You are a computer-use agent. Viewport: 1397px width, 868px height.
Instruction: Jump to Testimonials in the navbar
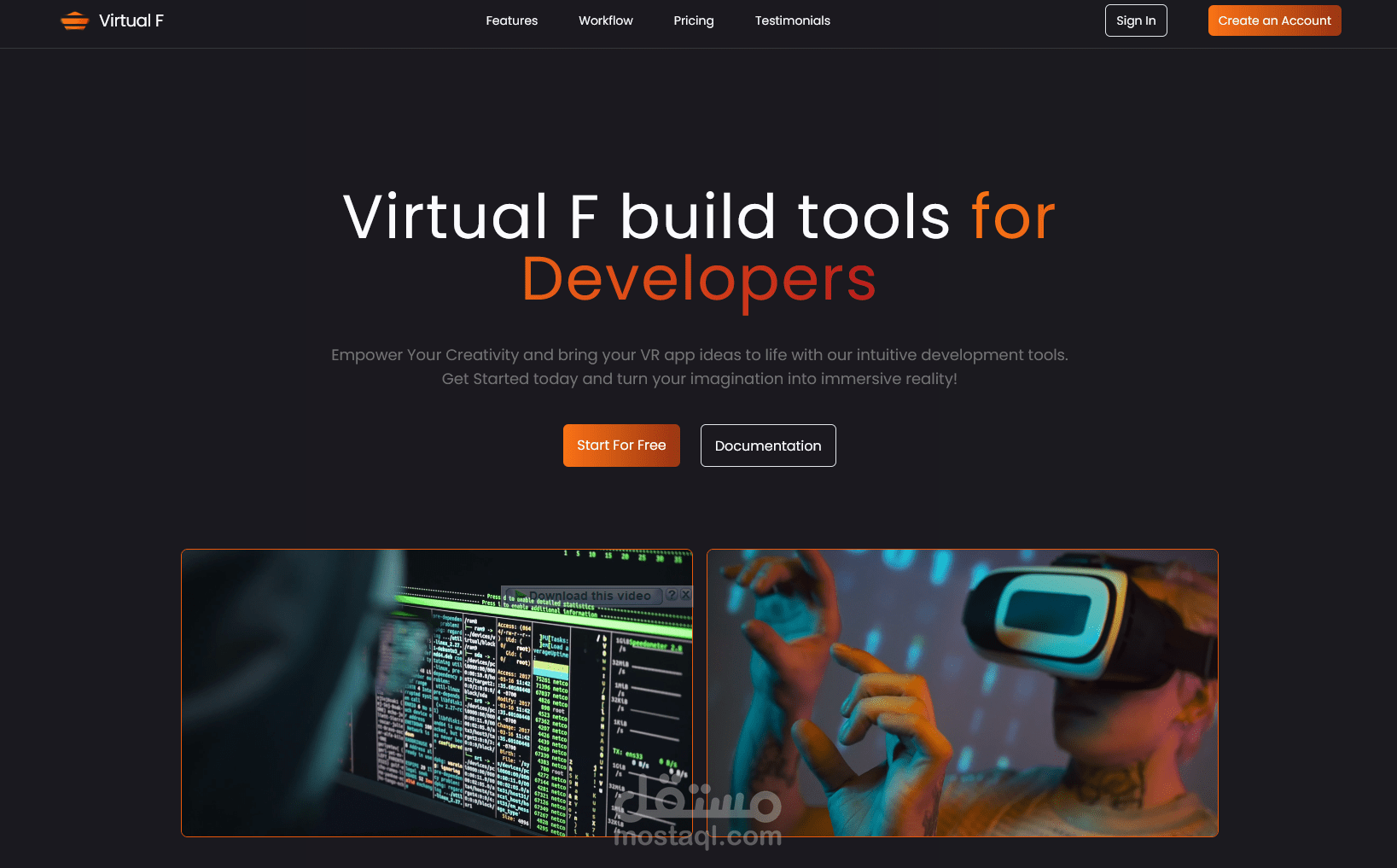793,20
